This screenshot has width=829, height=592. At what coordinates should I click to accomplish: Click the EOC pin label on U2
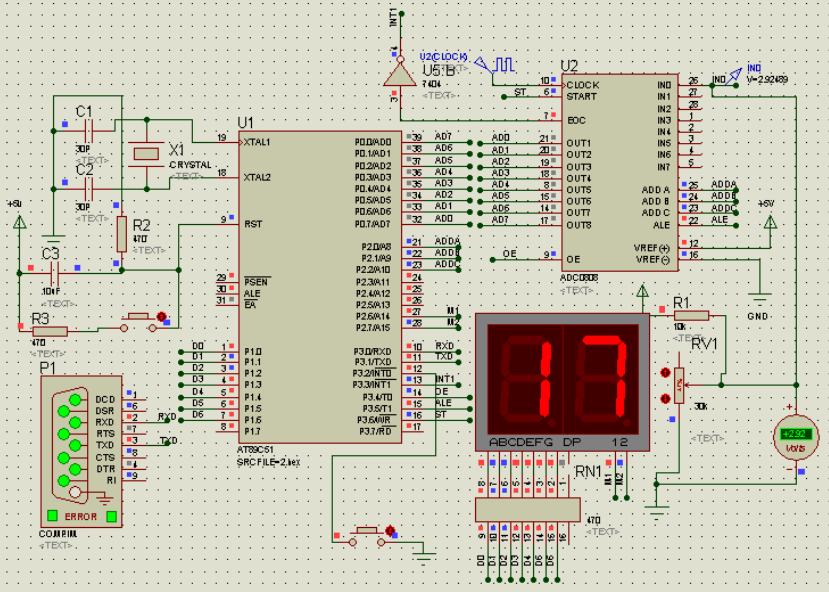(576, 120)
